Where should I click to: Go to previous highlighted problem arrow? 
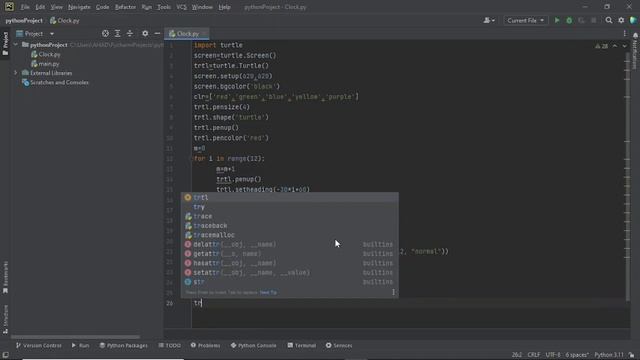tap(615, 46)
